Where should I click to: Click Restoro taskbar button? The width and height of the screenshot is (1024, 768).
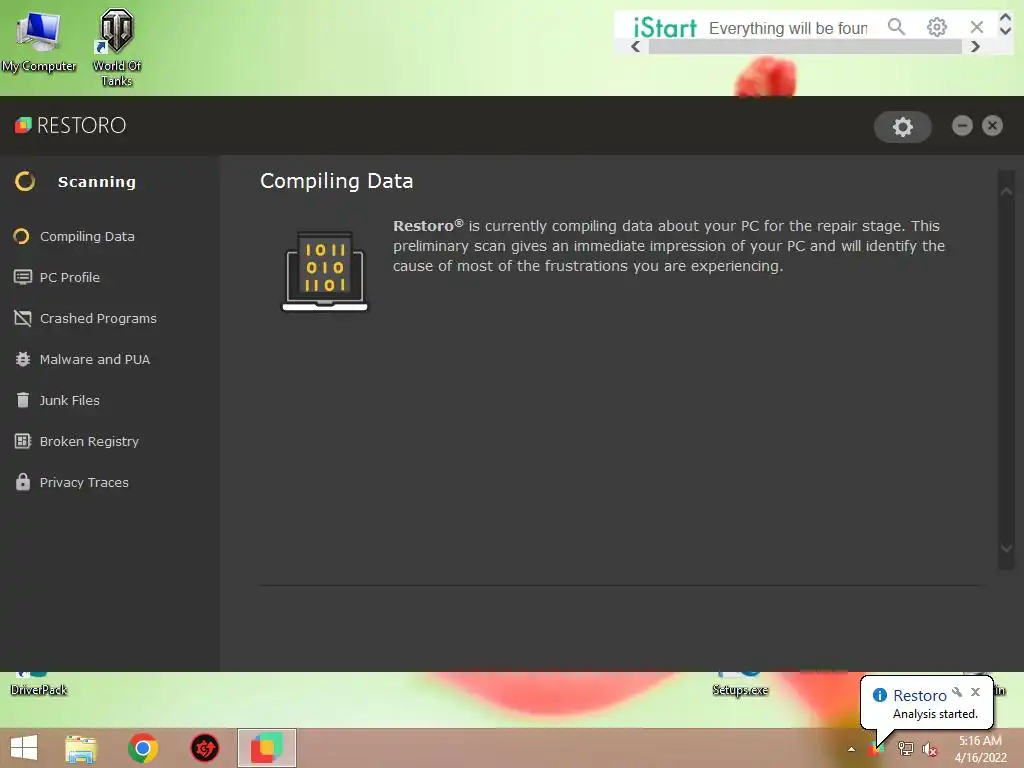[266, 748]
